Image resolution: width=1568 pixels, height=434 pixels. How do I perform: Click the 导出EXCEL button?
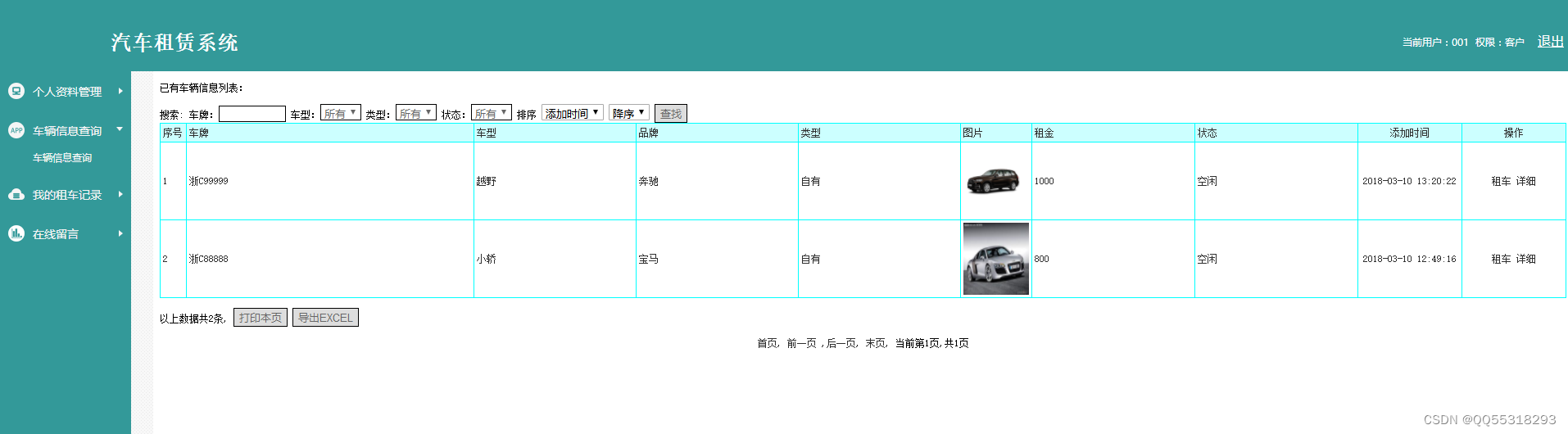click(325, 318)
